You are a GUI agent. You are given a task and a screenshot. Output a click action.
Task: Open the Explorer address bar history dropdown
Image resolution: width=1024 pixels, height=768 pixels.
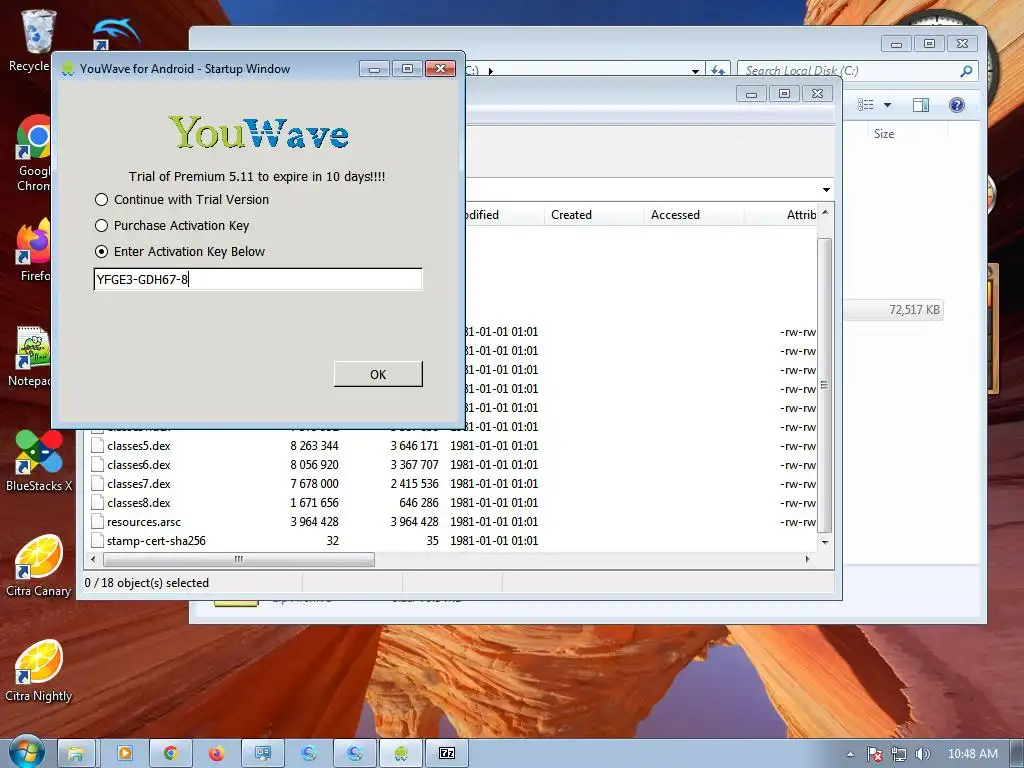tap(696, 71)
